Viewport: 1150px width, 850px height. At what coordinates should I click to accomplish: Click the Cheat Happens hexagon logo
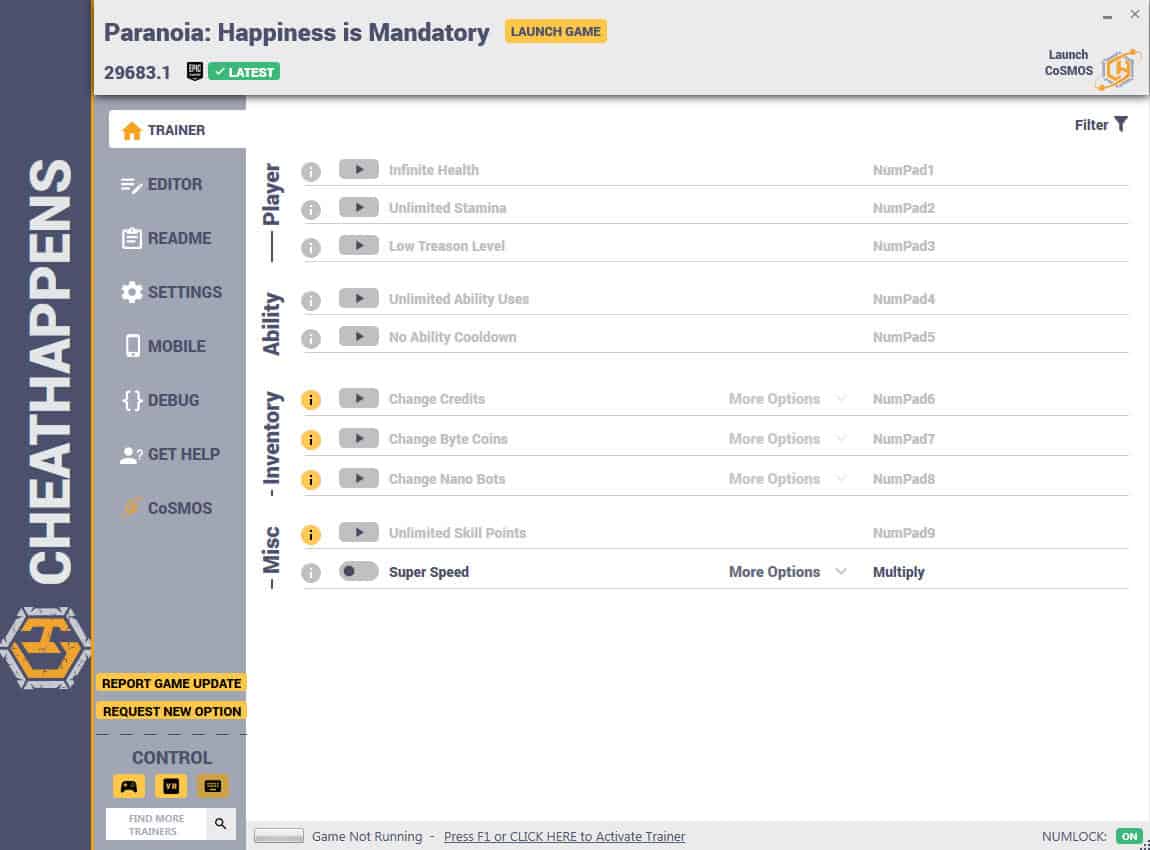45,648
